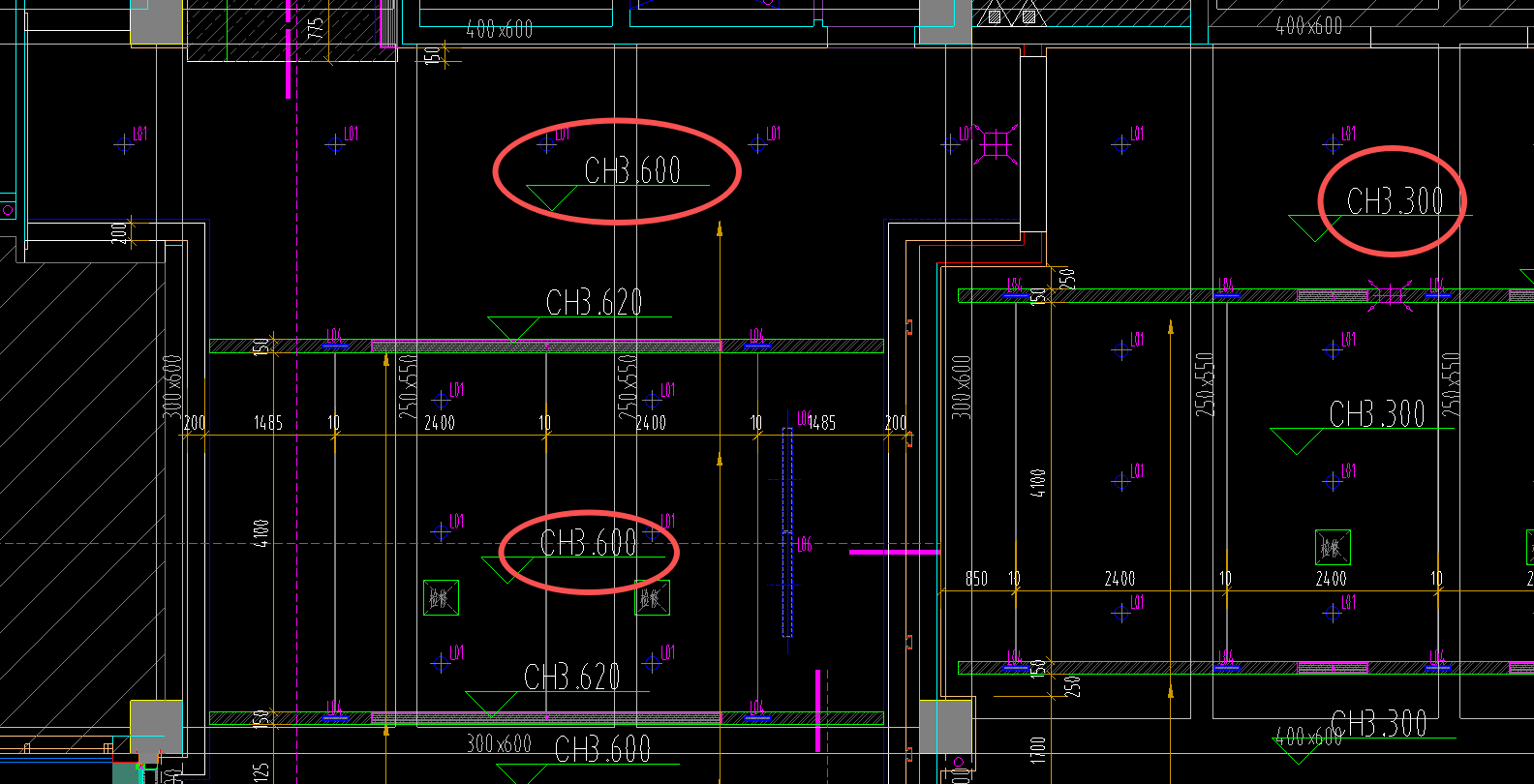This screenshot has height=784, width=1534.
Task: Select the 775 dimension text
Action: click(x=316, y=29)
